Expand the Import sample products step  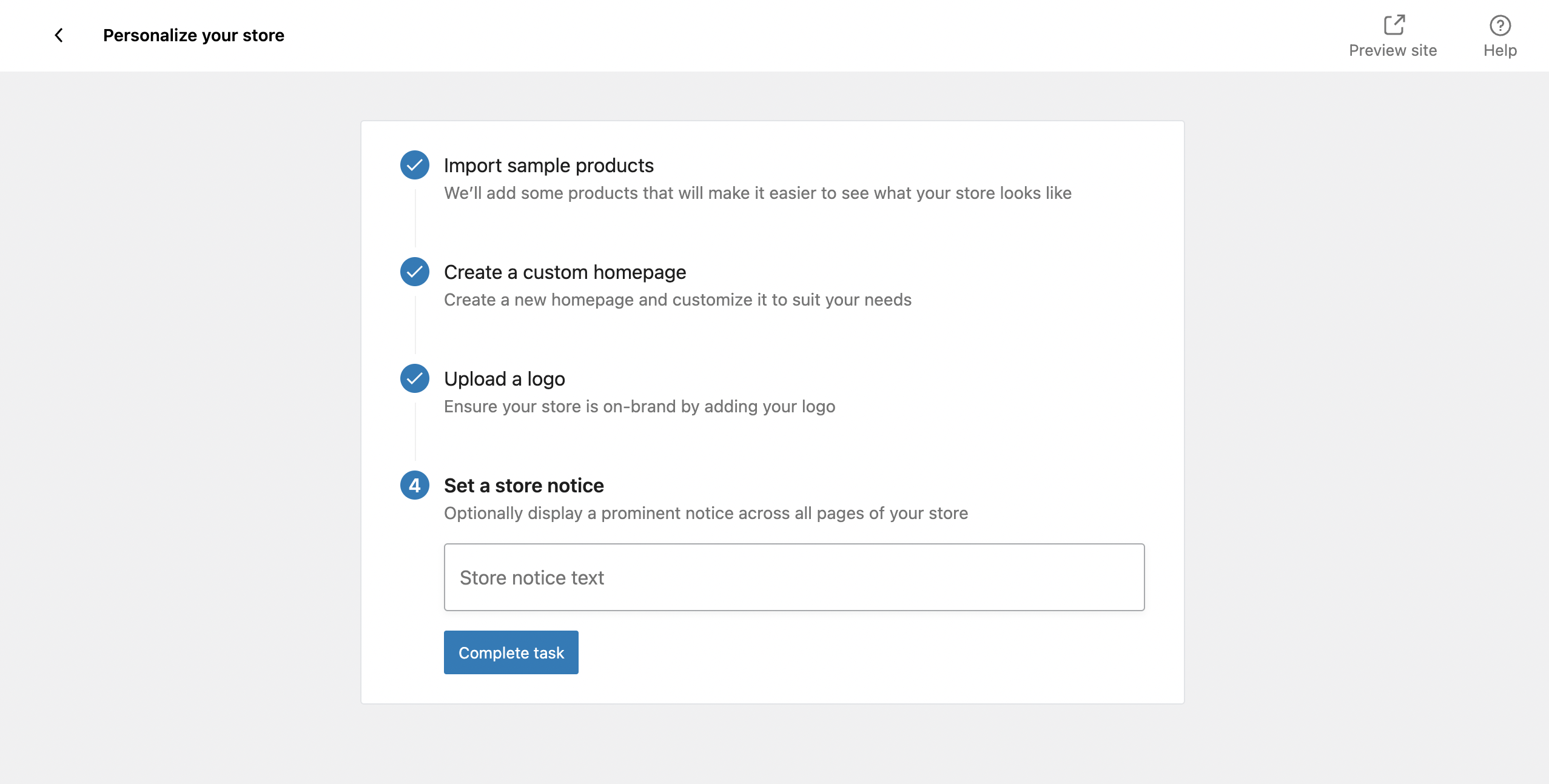click(x=548, y=166)
